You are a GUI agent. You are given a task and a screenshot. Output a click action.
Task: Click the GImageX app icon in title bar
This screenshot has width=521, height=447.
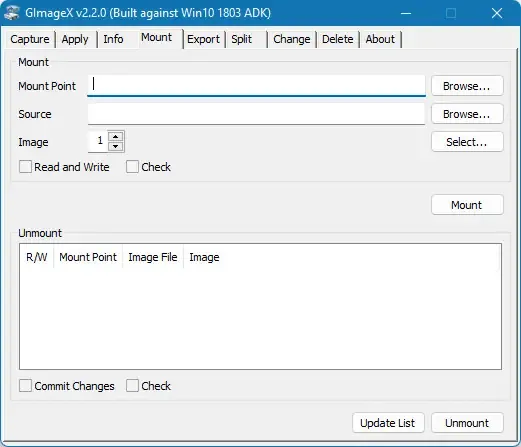click(x=11, y=13)
